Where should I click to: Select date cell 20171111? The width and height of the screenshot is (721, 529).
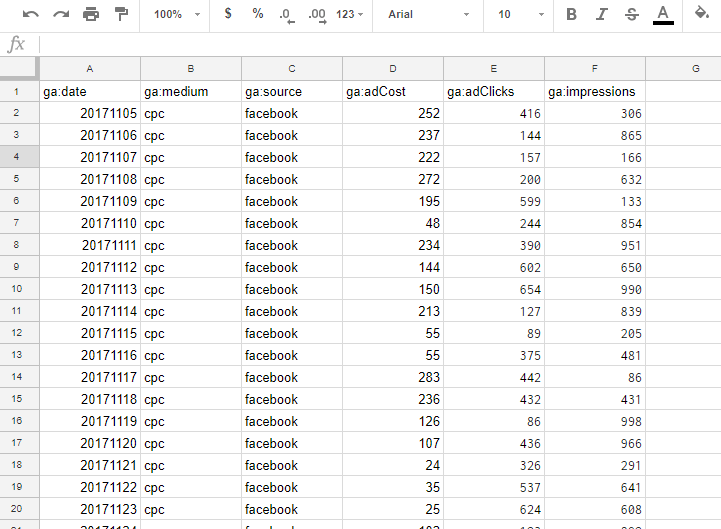[90, 245]
